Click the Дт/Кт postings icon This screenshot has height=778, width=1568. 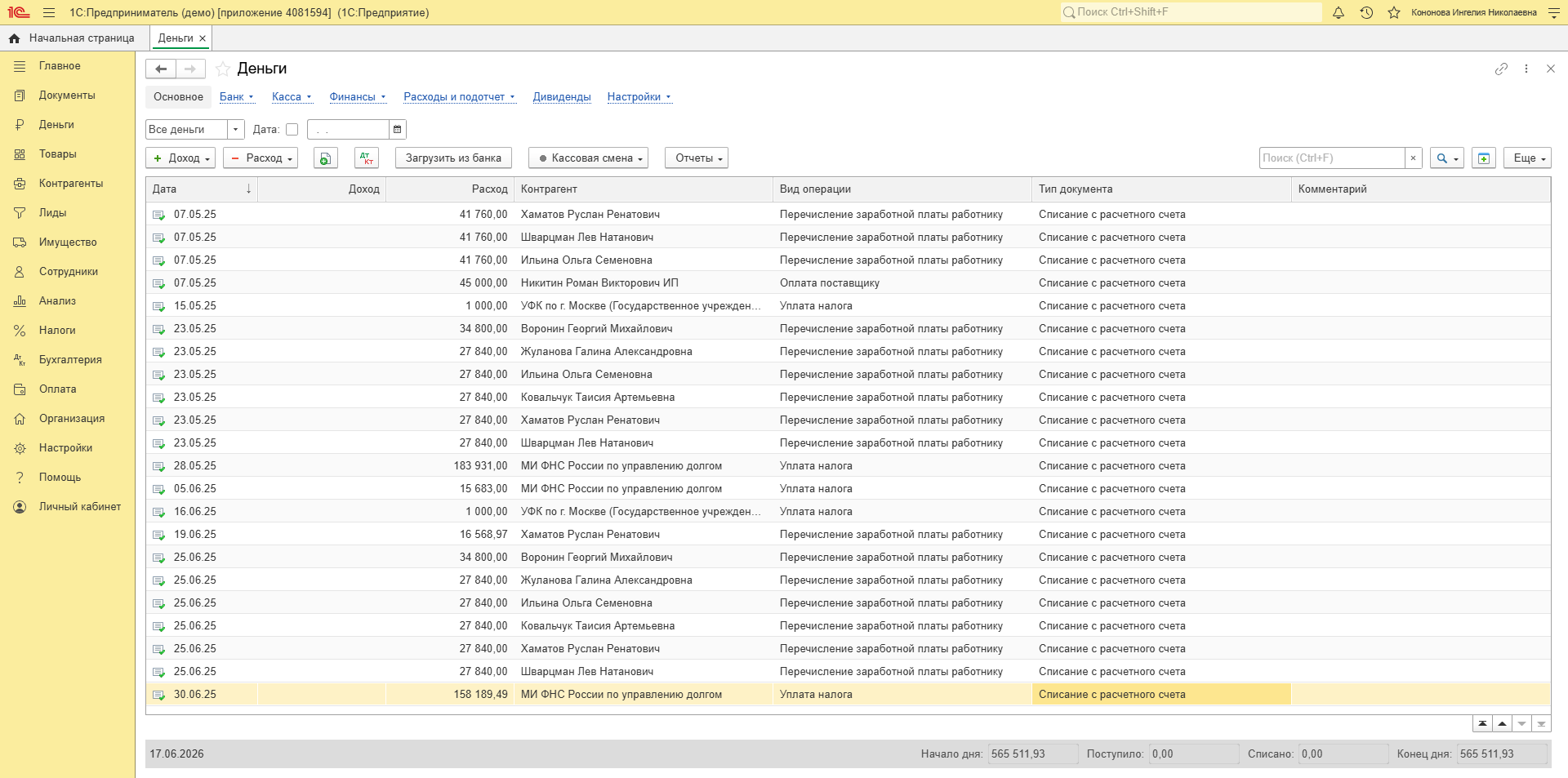pos(367,158)
